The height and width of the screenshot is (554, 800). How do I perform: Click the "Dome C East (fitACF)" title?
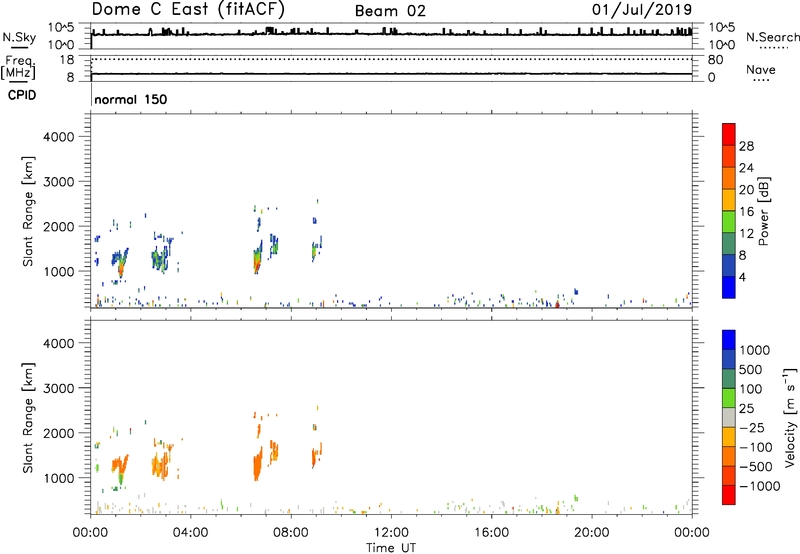[188, 10]
